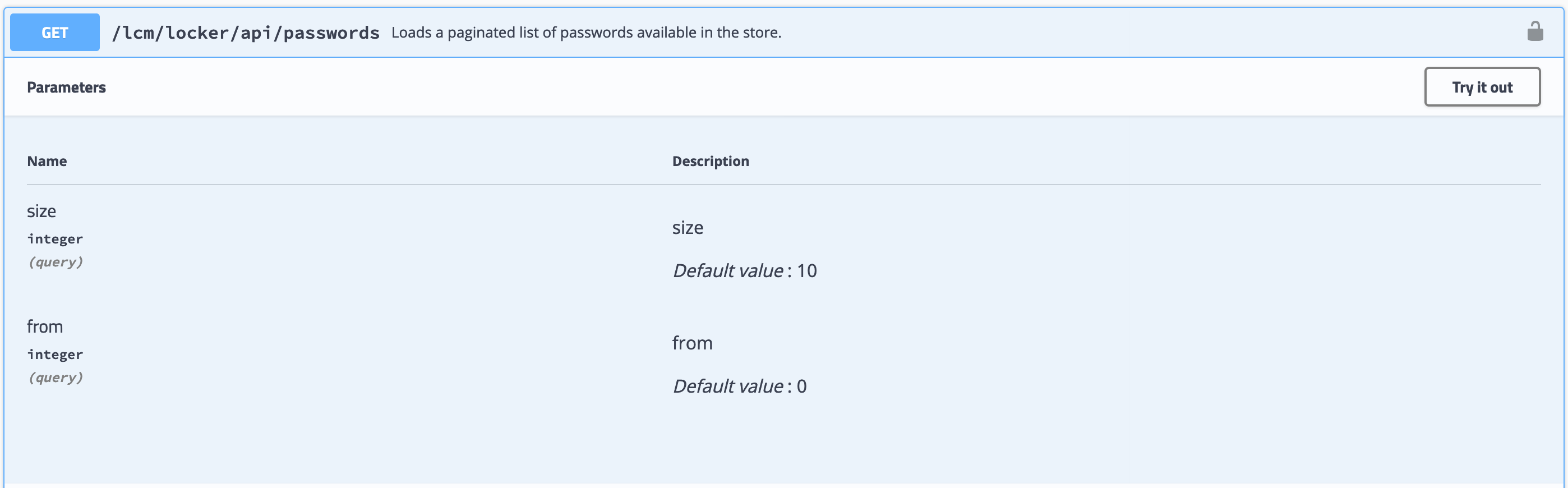Select the size parameter name
This screenshot has height=488, width=1568.
[41, 211]
